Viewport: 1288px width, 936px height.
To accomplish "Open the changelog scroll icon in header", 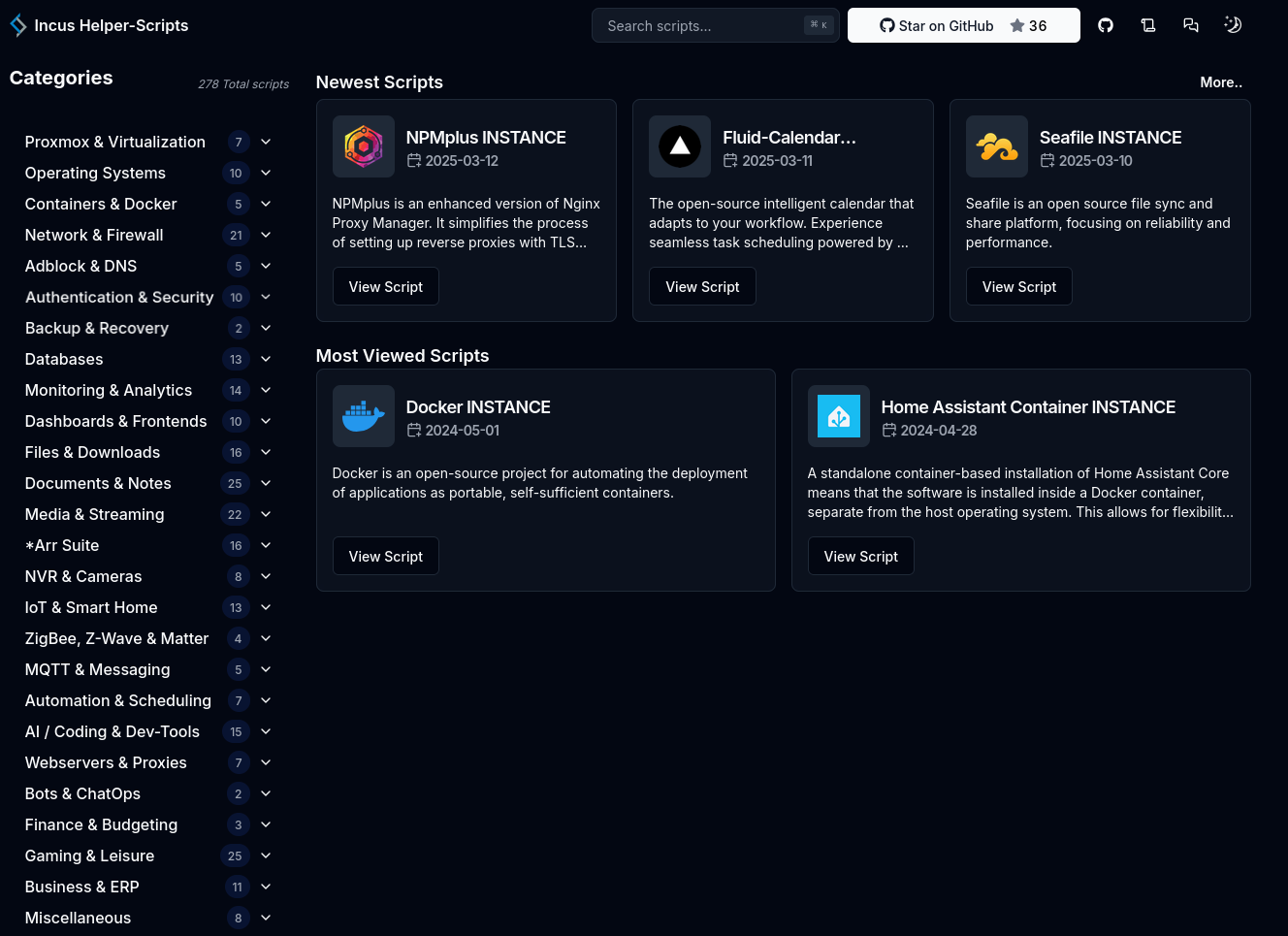I will pyautogui.click(x=1148, y=25).
